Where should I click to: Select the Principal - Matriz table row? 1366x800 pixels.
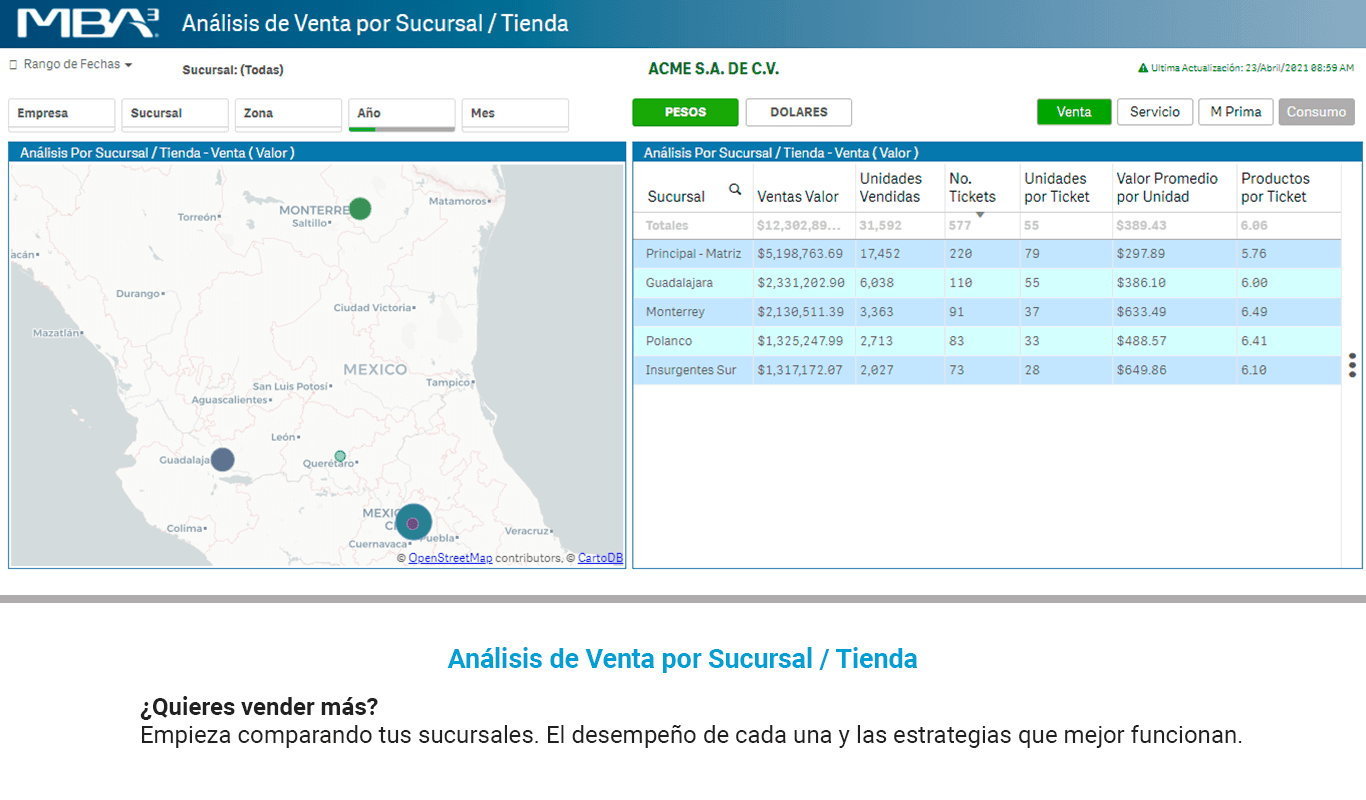point(987,254)
